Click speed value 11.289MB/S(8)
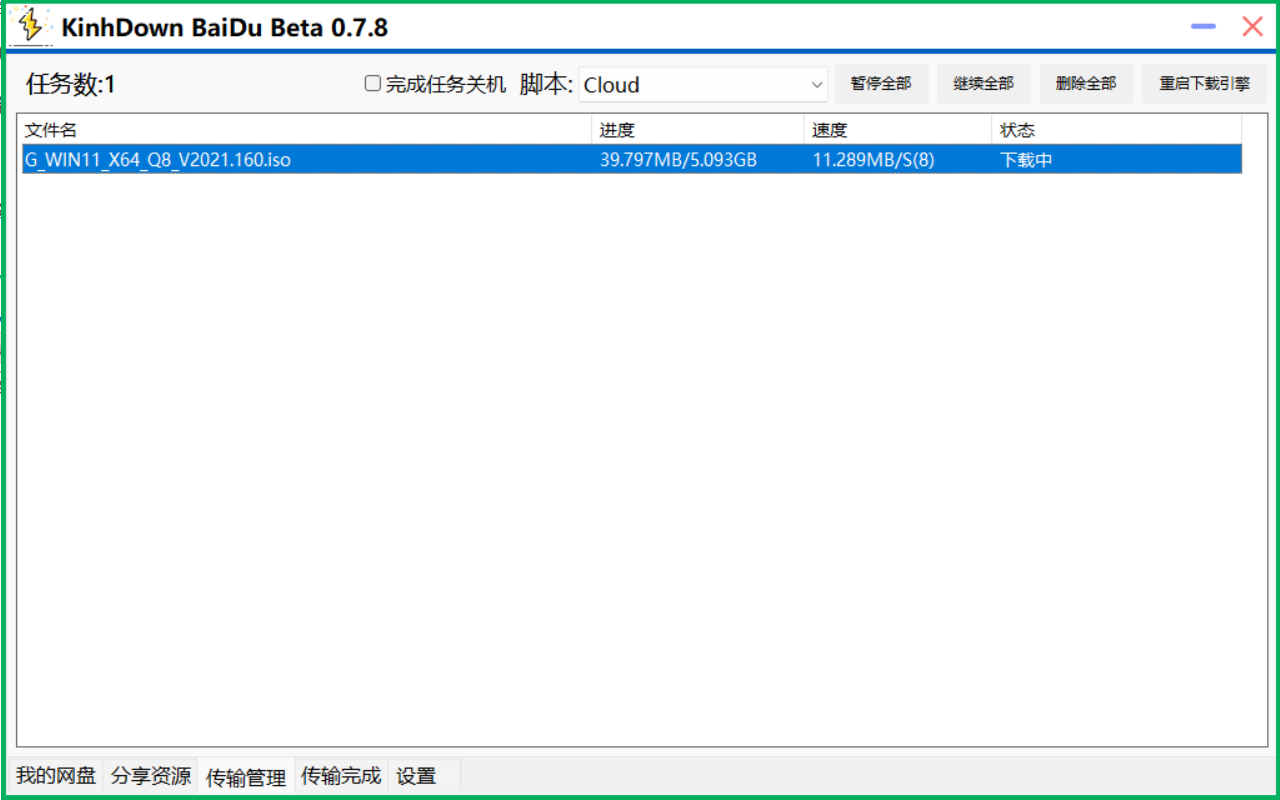This screenshot has width=1280, height=800. [x=873, y=159]
